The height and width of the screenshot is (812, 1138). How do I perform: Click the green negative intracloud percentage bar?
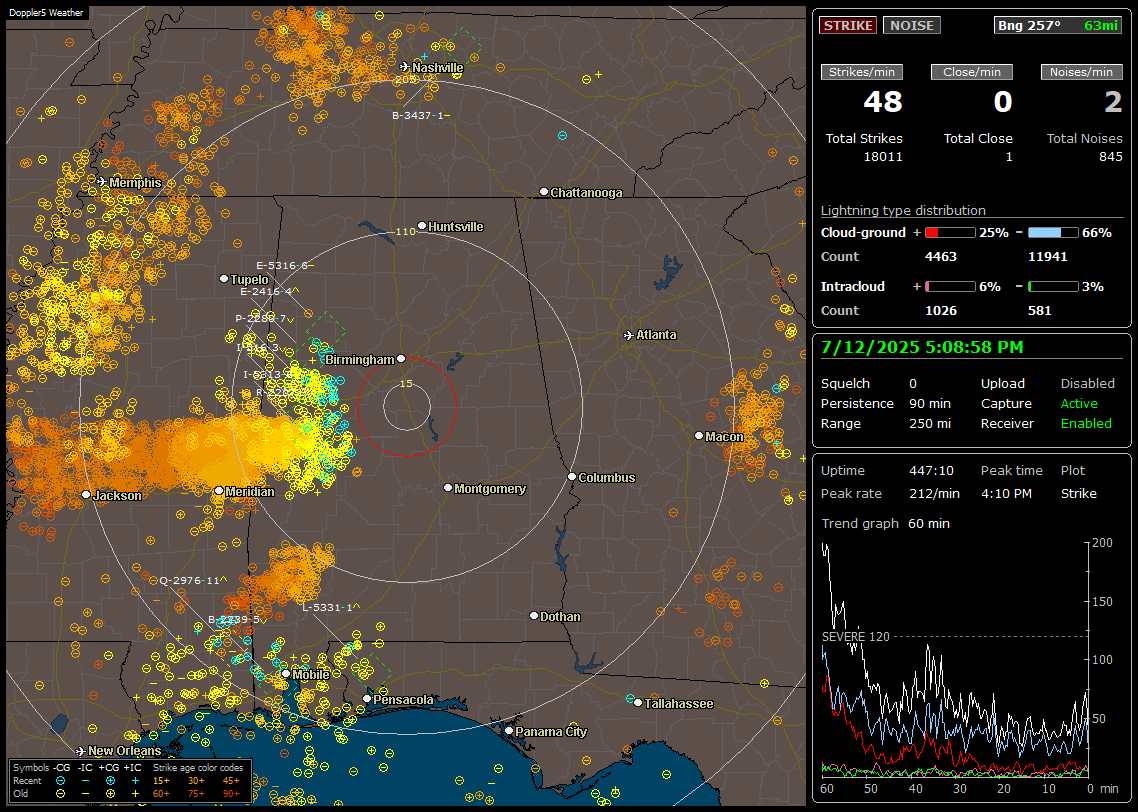click(x=1053, y=287)
